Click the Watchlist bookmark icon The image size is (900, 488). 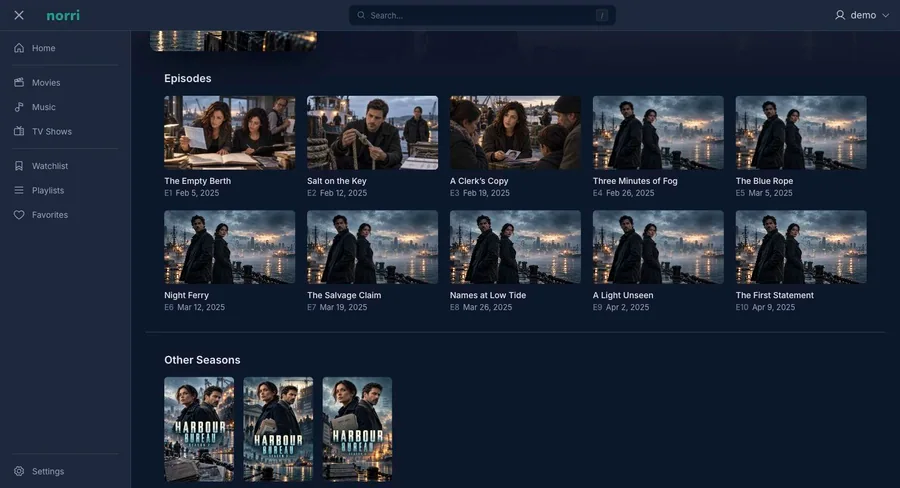point(19,166)
